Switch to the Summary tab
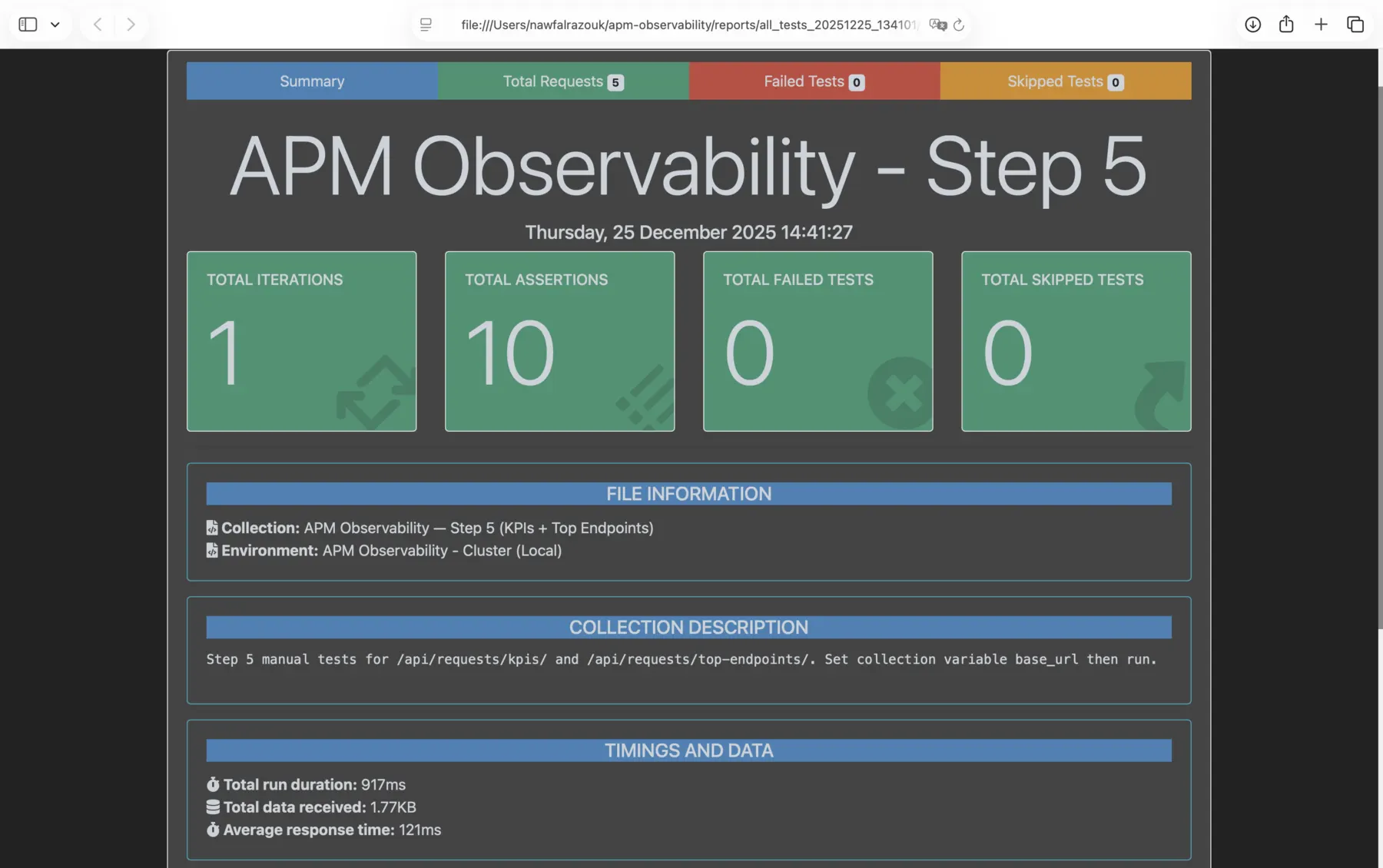 click(312, 81)
